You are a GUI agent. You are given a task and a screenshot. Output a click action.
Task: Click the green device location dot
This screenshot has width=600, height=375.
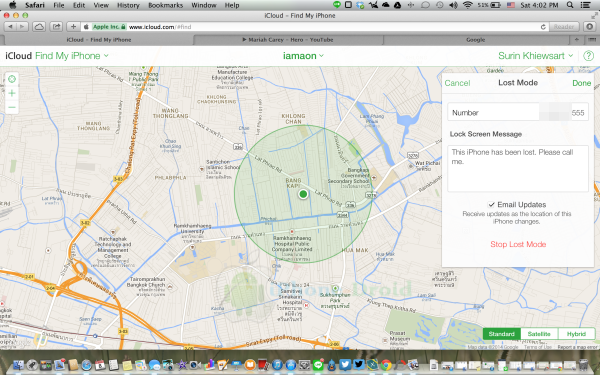(303, 194)
